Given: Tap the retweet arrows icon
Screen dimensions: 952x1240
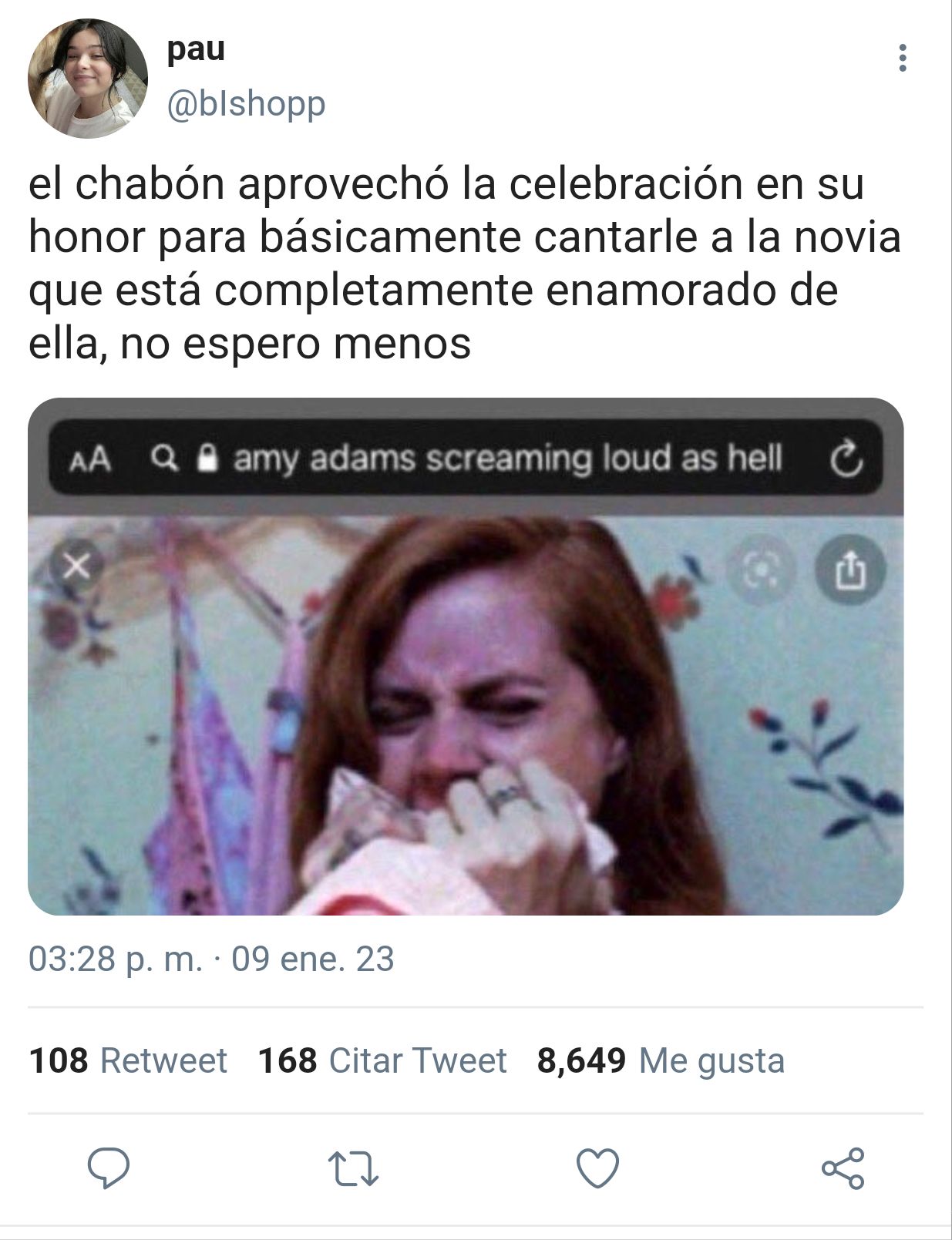Looking at the screenshot, I should [353, 1168].
